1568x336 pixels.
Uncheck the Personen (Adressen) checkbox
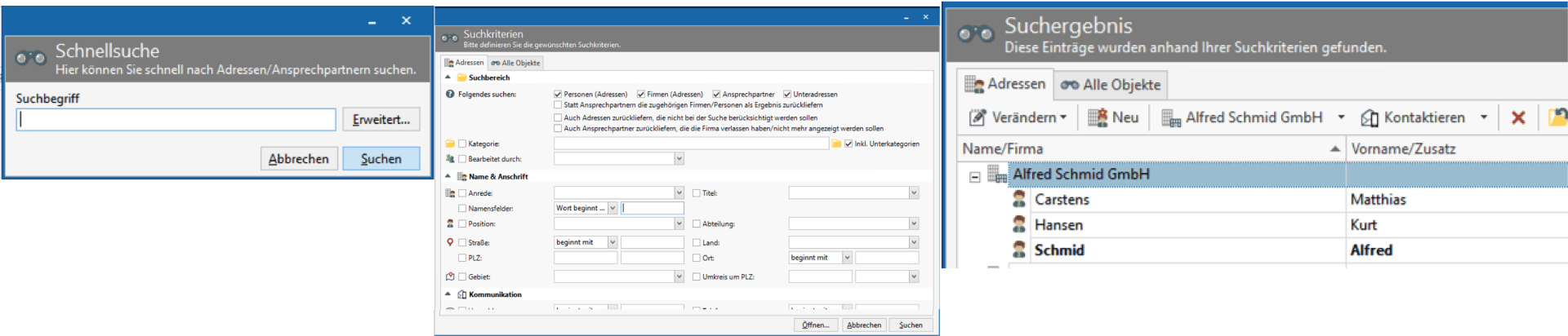(x=558, y=94)
